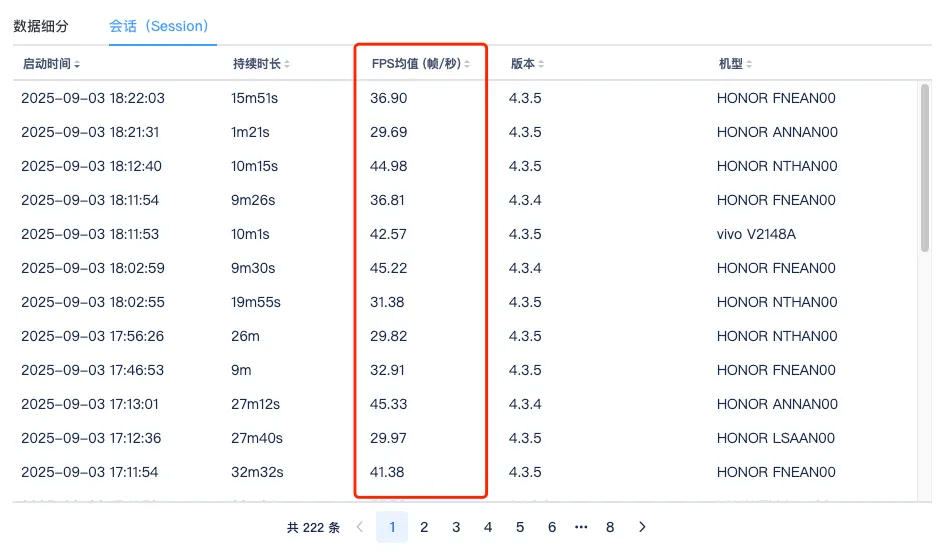Screen dimensions: 944x552
Task: Click the vertical table scrollbar
Action: tap(925, 168)
